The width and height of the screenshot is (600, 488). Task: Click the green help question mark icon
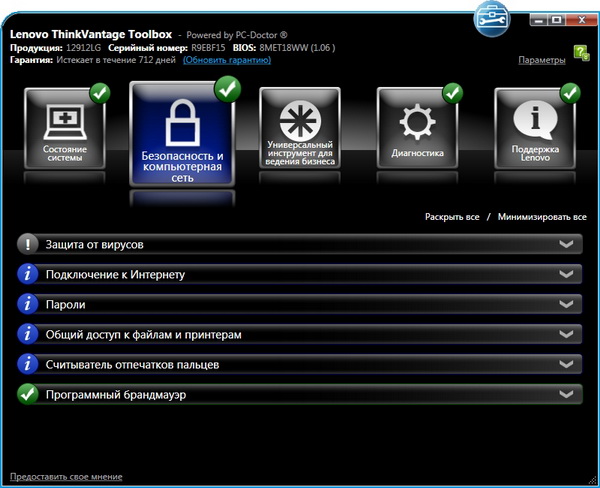(x=581, y=53)
